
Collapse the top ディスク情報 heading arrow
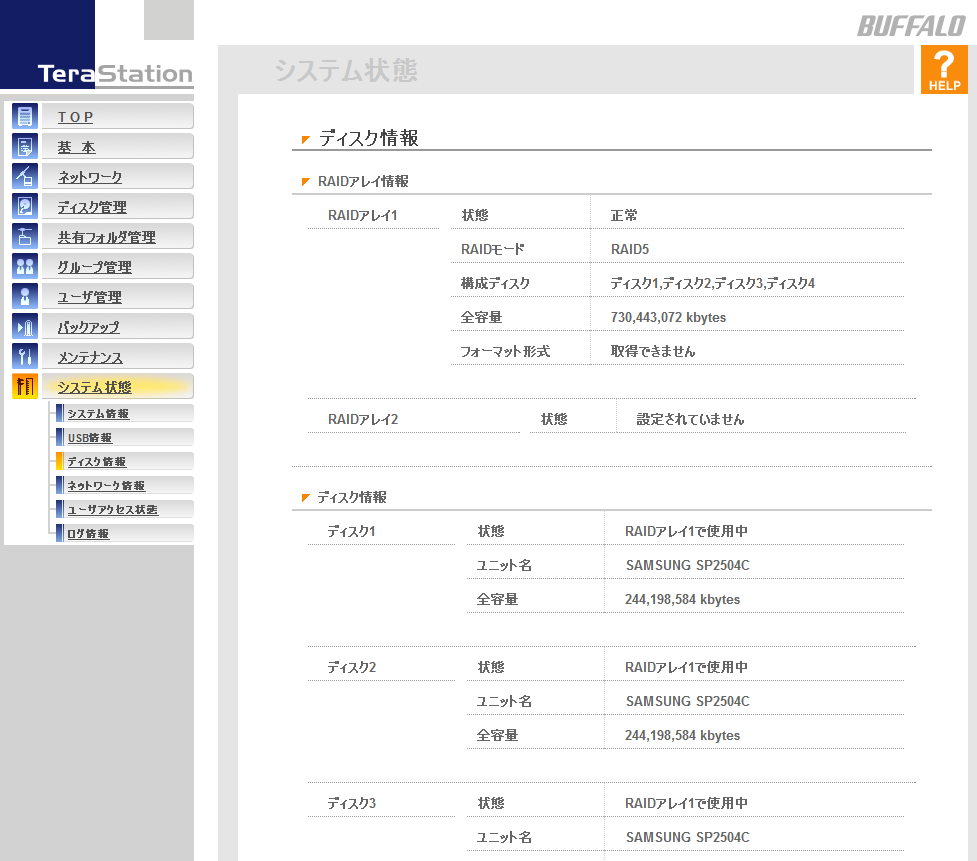303,138
